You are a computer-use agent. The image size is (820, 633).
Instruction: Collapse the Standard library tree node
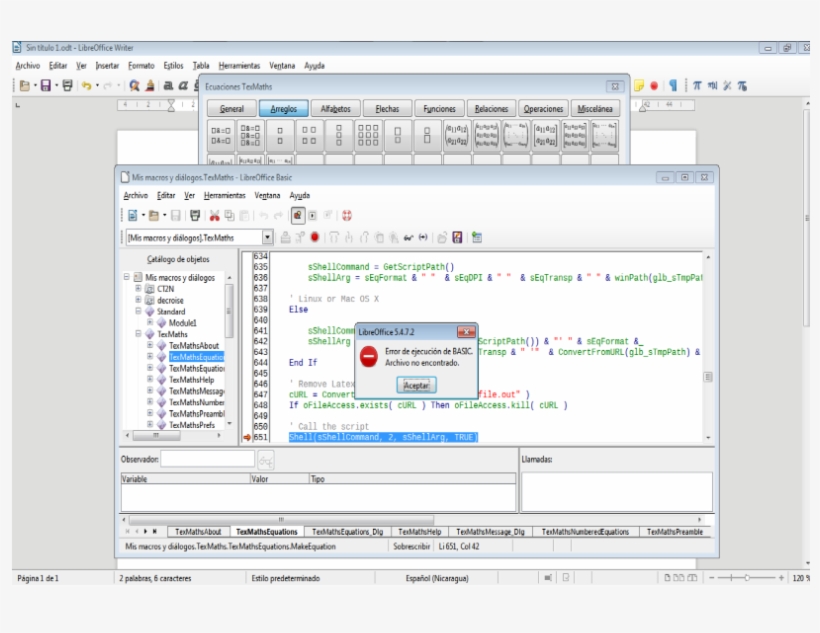[x=139, y=311]
